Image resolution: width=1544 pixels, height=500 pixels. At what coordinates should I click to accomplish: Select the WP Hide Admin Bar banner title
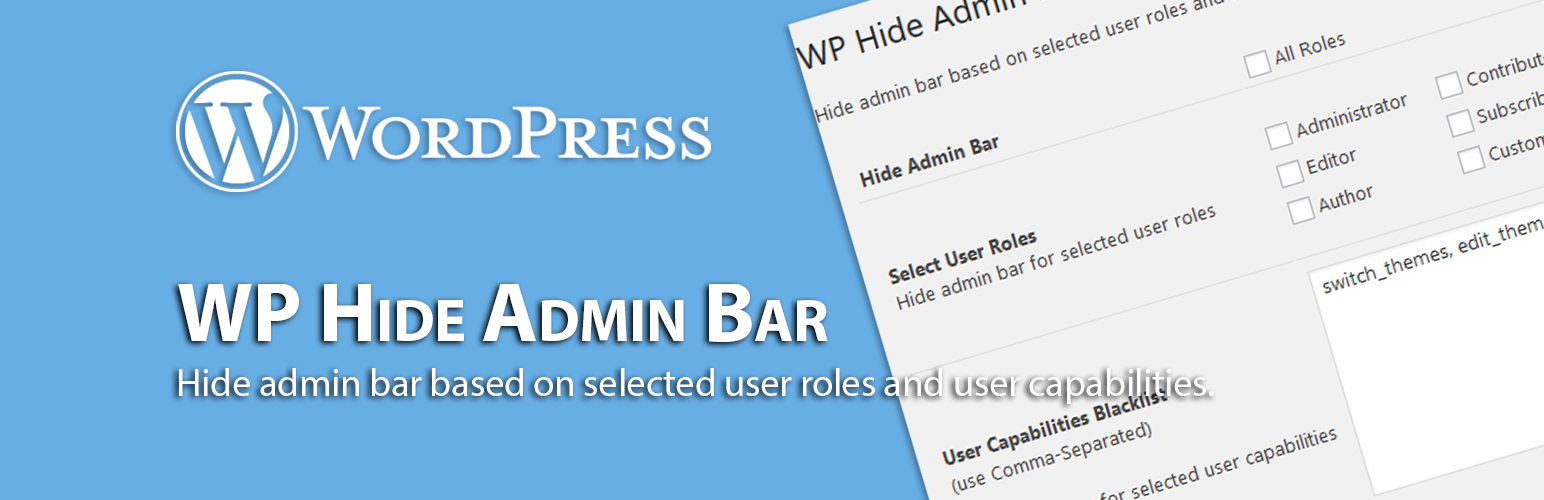[503, 314]
